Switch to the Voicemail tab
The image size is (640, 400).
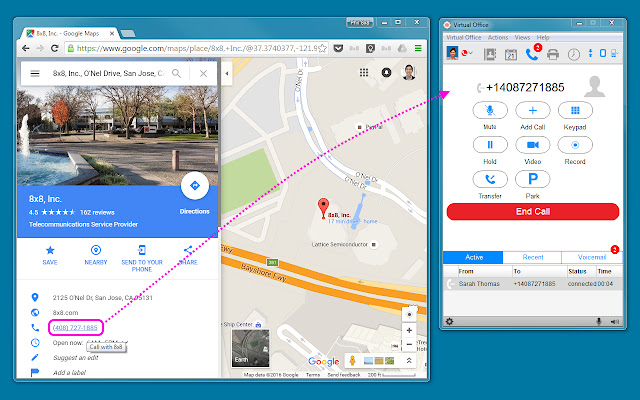(592, 257)
